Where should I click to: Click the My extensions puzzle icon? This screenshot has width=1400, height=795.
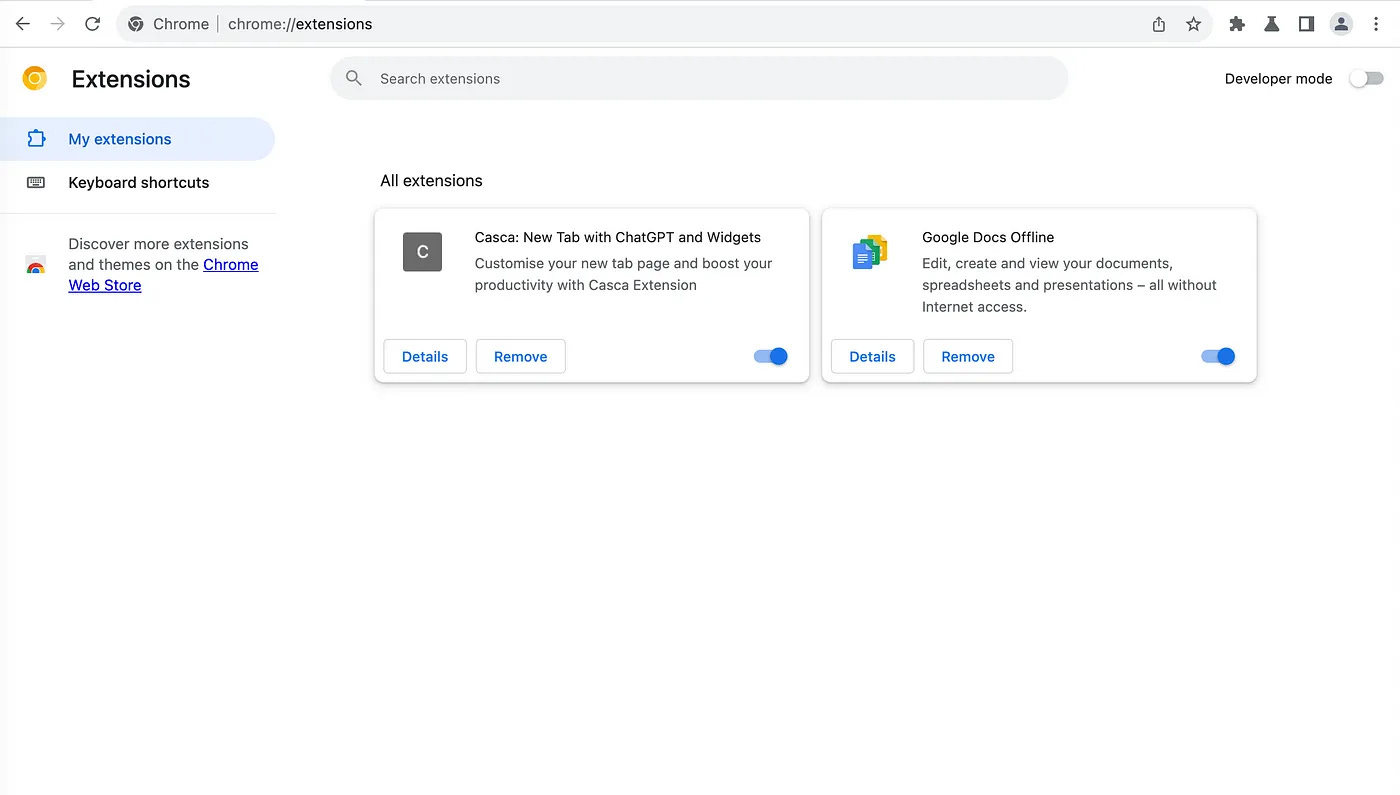36,139
